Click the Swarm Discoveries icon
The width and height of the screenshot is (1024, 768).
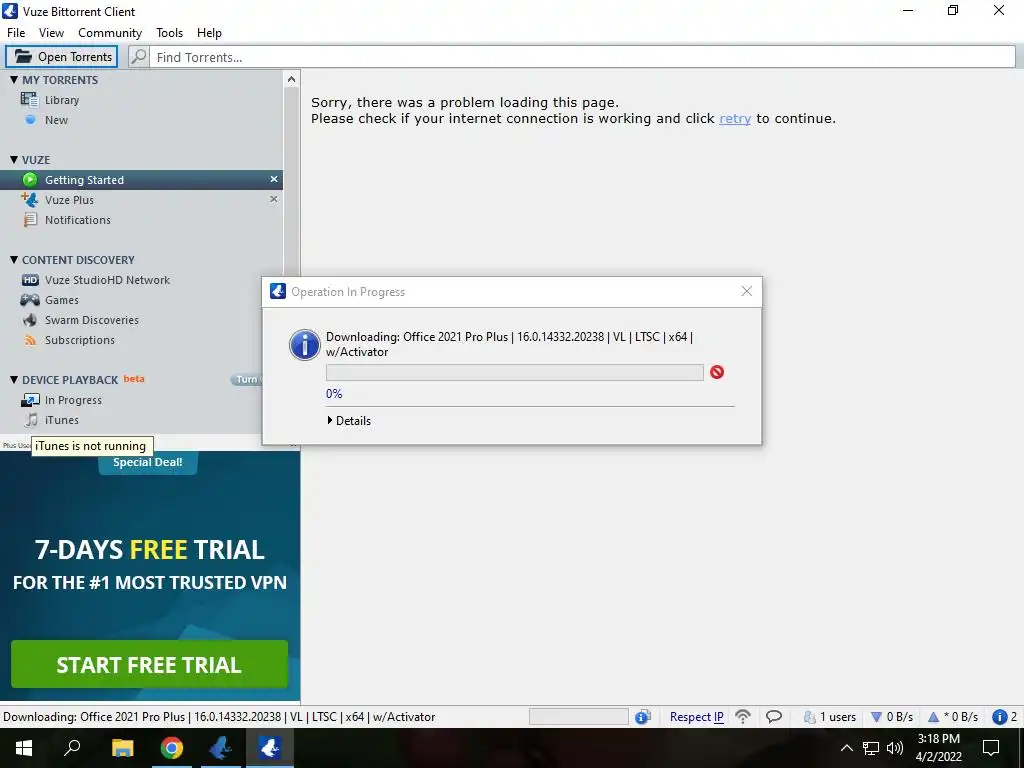coord(30,320)
